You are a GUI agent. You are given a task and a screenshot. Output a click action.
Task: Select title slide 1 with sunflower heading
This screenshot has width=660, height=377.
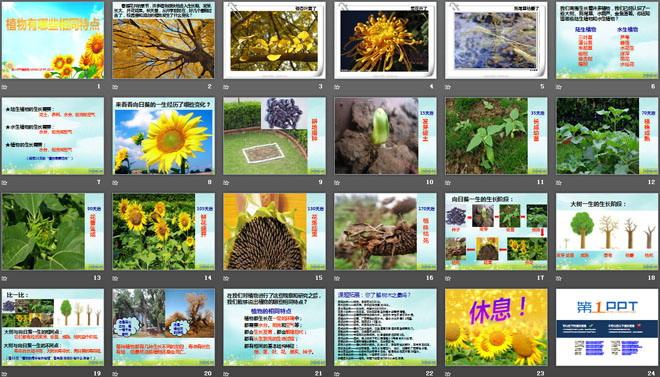[x=53, y=40]
